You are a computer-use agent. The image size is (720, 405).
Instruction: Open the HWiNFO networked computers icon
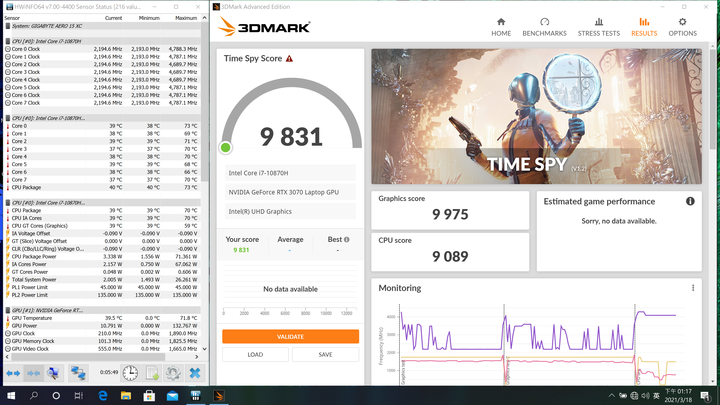point(78,373)
